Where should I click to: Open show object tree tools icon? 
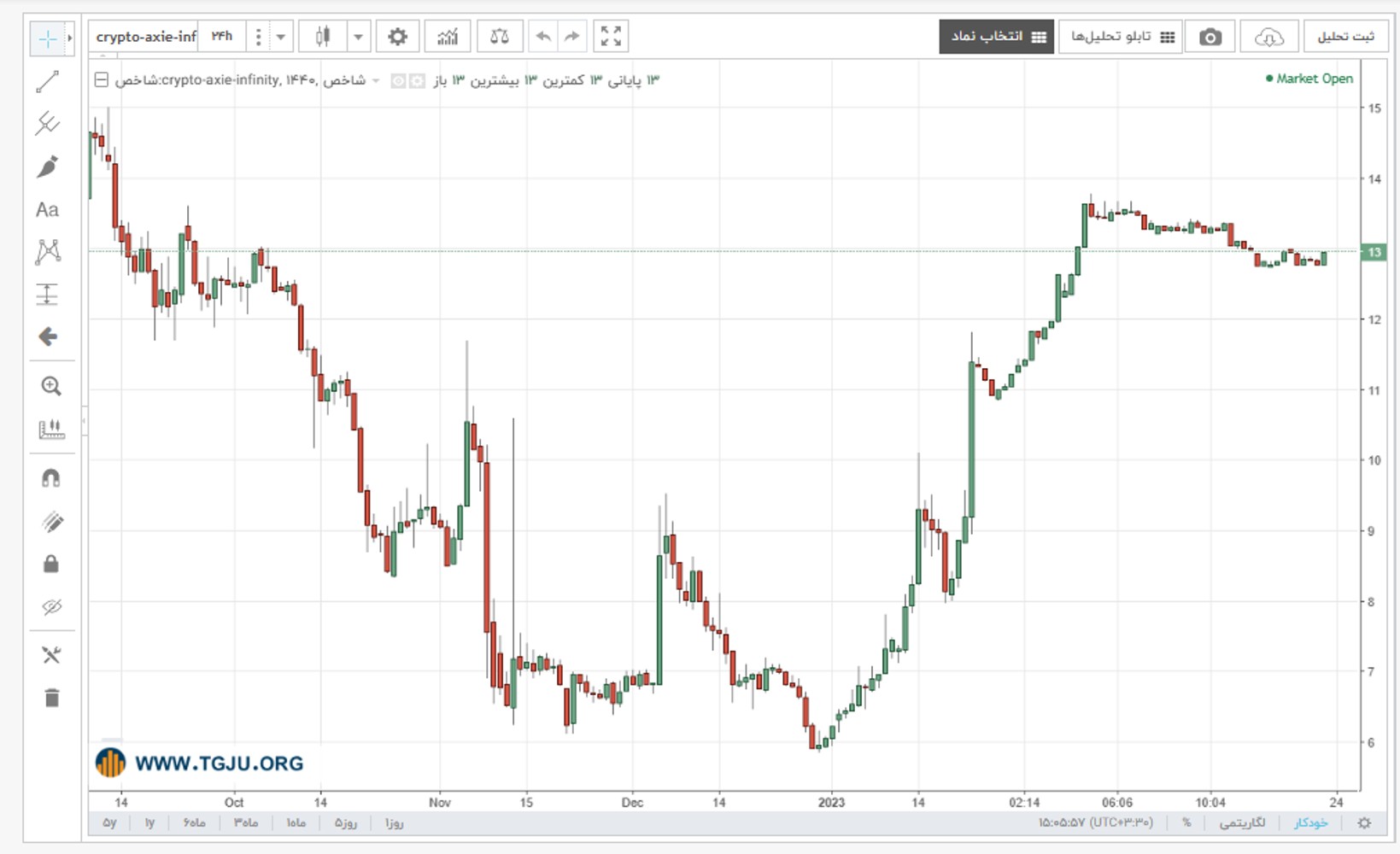pos(51,655)
